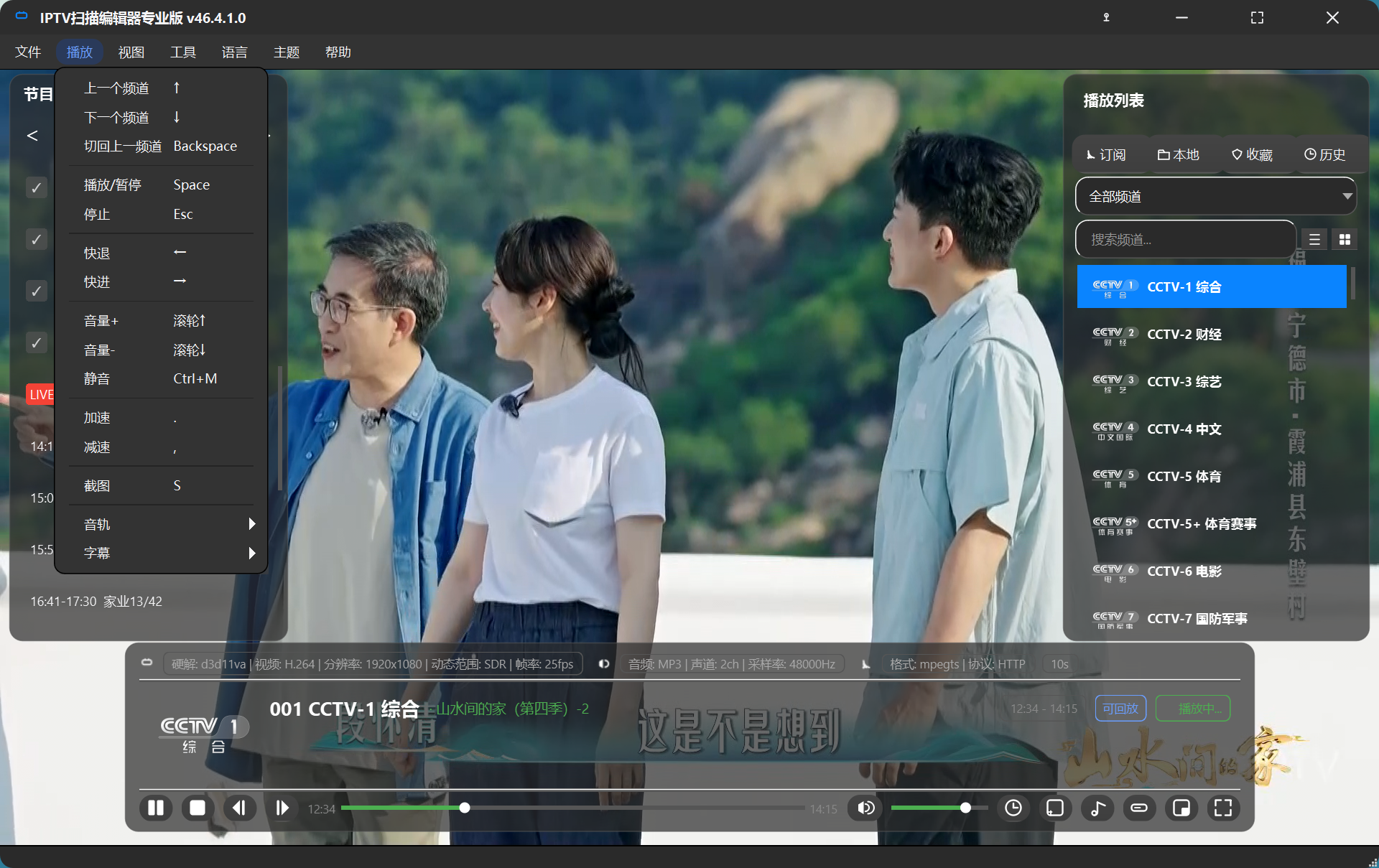The image size is (1379, 868).
Task: Click the 可回放 button
Action: (1120, 709)
